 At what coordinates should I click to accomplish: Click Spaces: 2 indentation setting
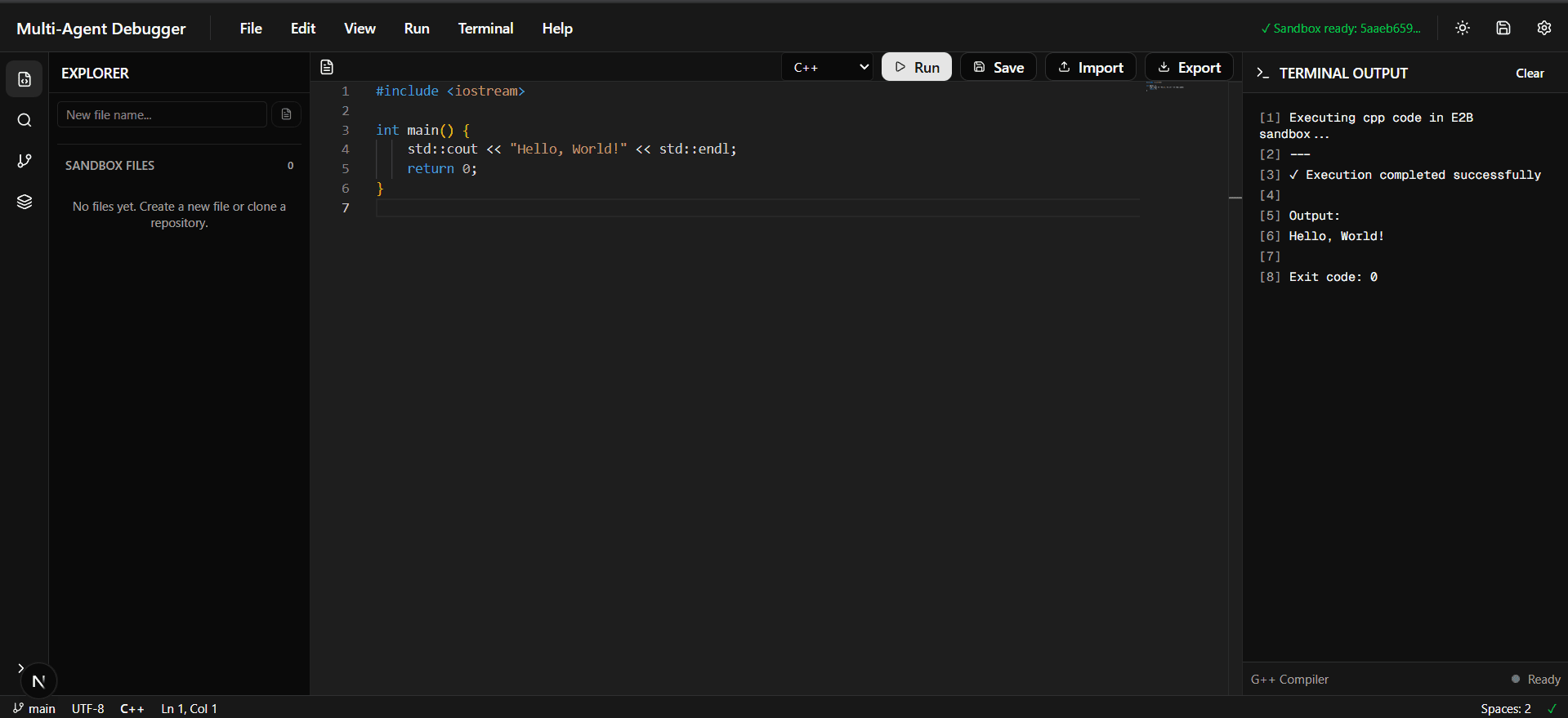(1506, 708)
